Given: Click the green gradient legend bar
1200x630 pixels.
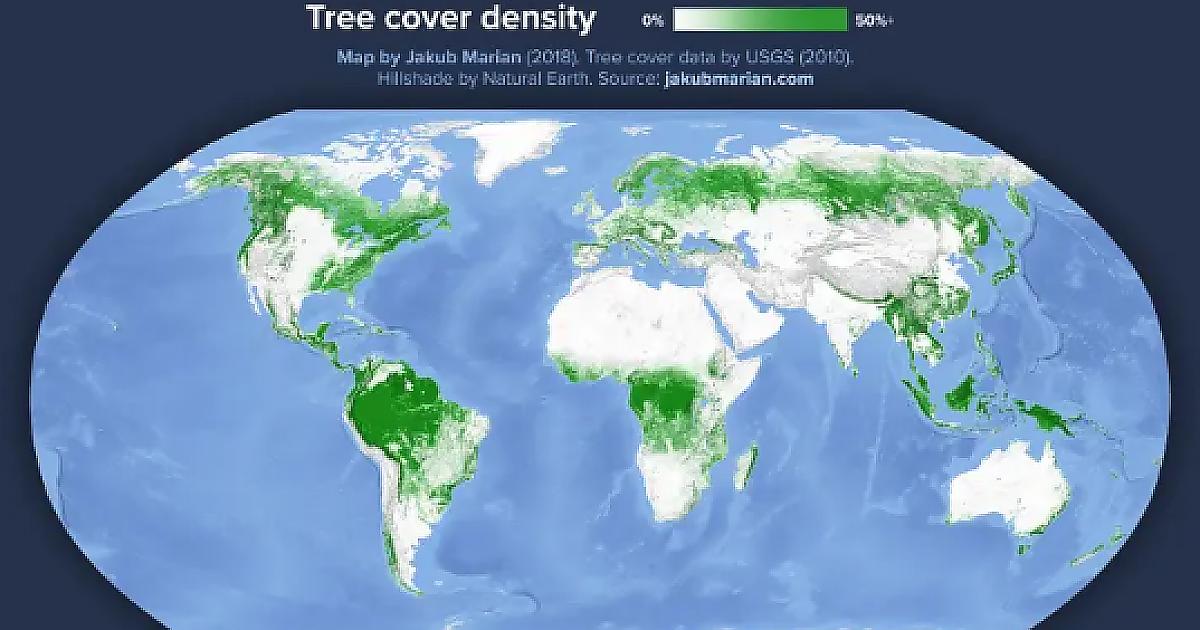Looking at the screenshot, I should pyautogui.click(x=760, y=20).
